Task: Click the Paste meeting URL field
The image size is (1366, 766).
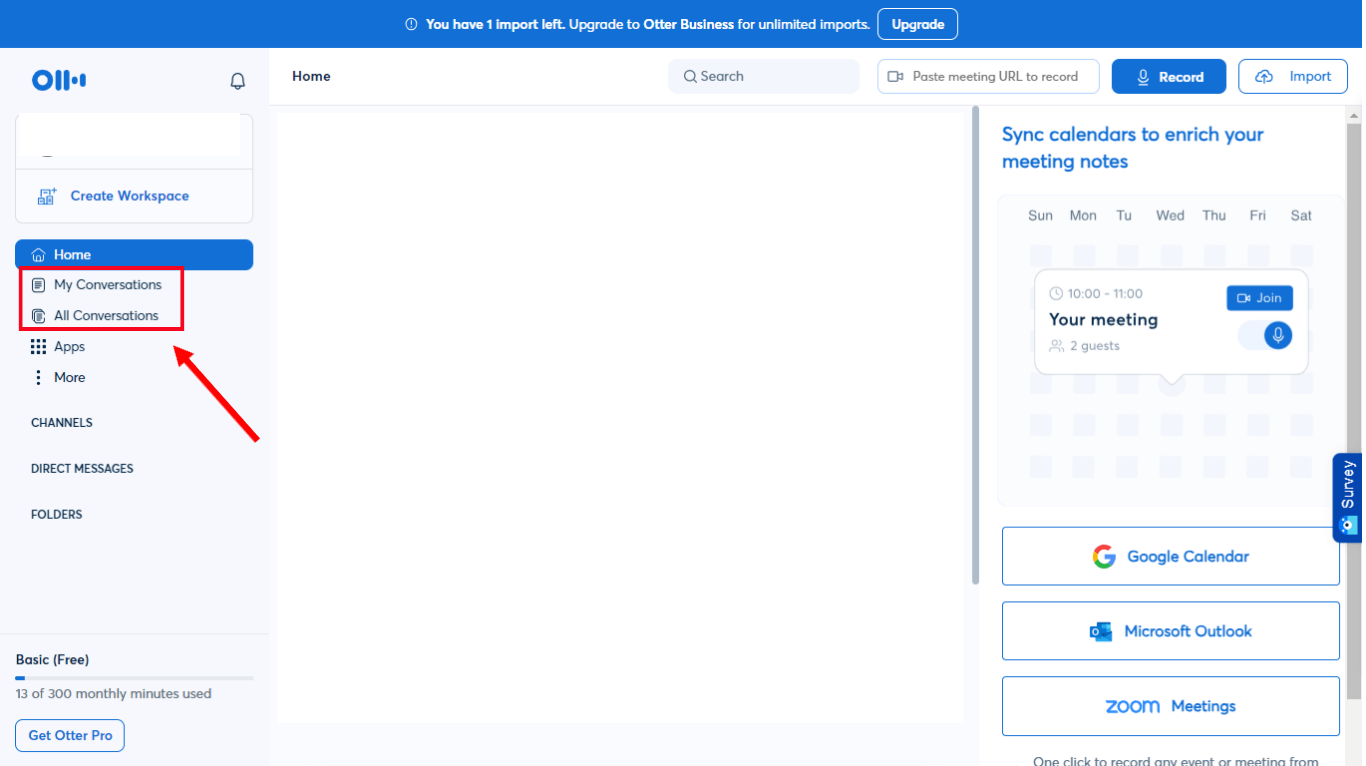Action: [988, 76]
